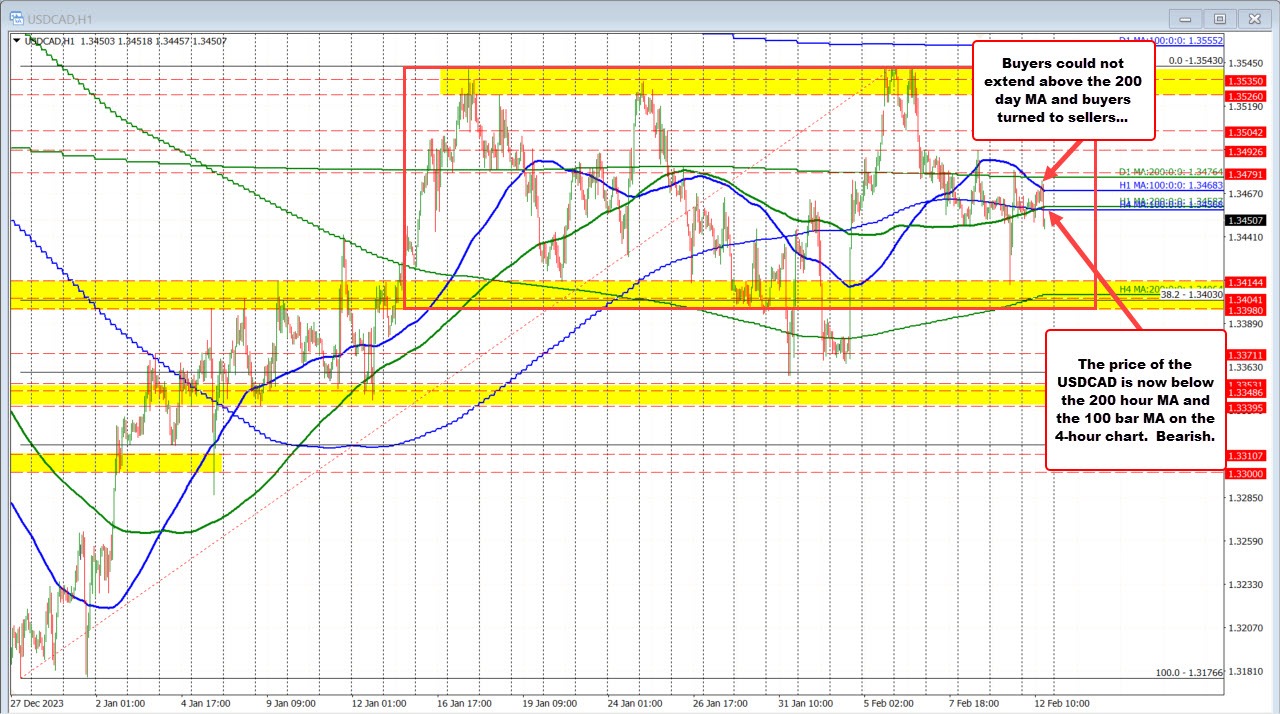Click the minimize button of the chart window
1280x714 pixels.
[1184, 18]
